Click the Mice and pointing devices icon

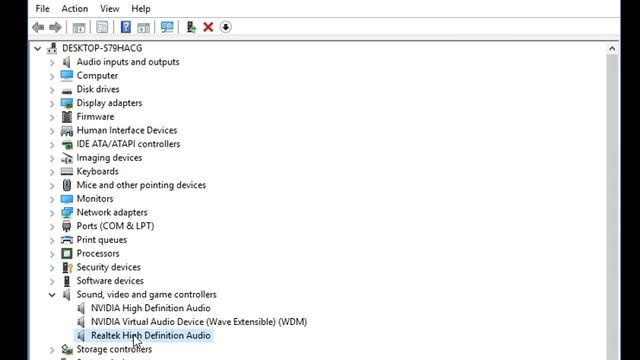(67, 185)
